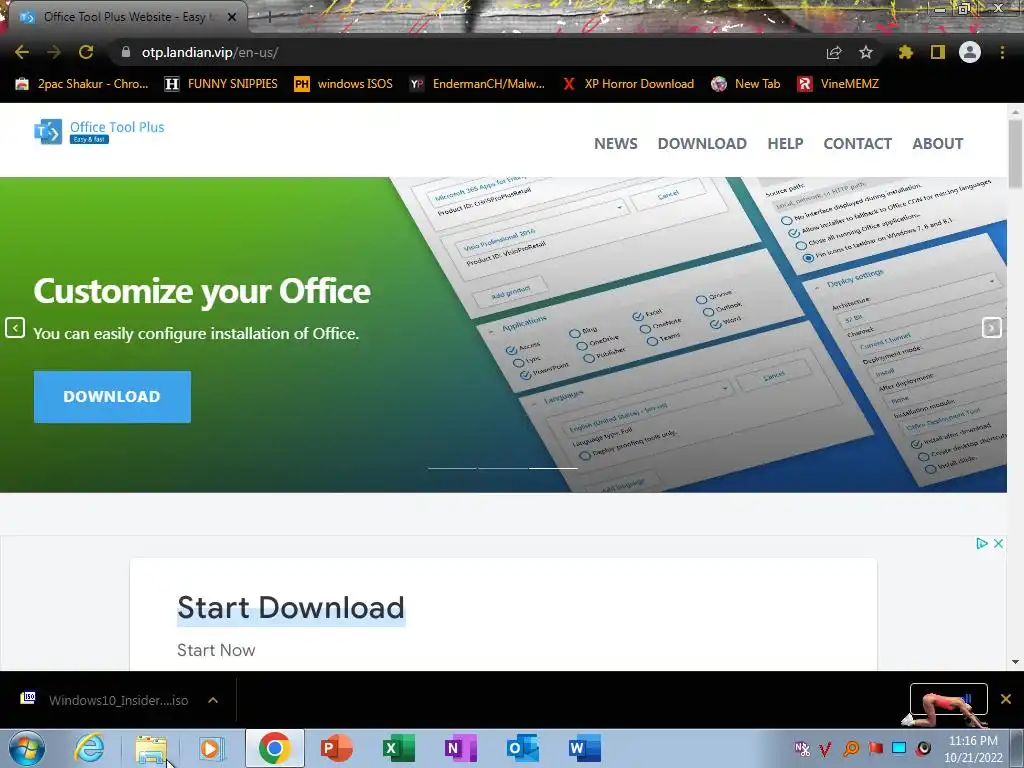Go back with the browser back arrow
This screenshot has height=768, width=1024.
tap(22, 52)
